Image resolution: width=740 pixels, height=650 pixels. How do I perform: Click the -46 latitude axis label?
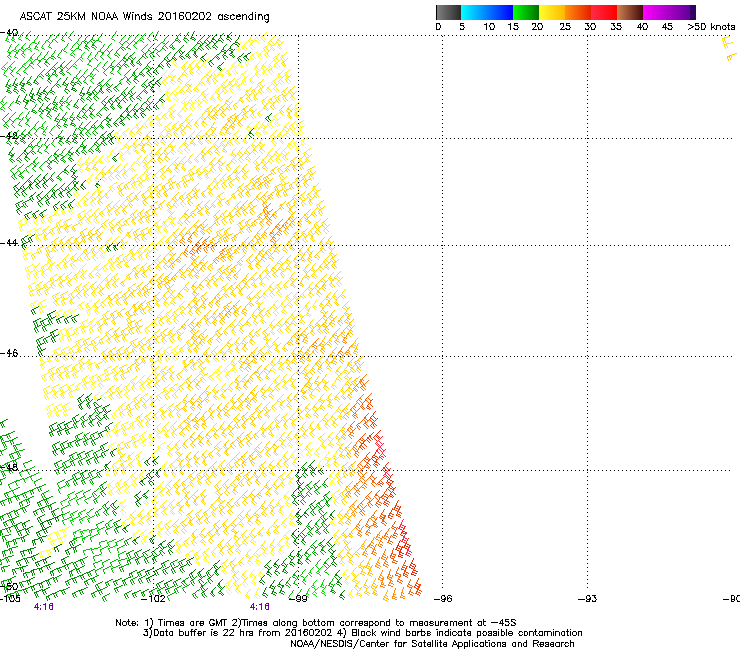(x=9, y=353)
